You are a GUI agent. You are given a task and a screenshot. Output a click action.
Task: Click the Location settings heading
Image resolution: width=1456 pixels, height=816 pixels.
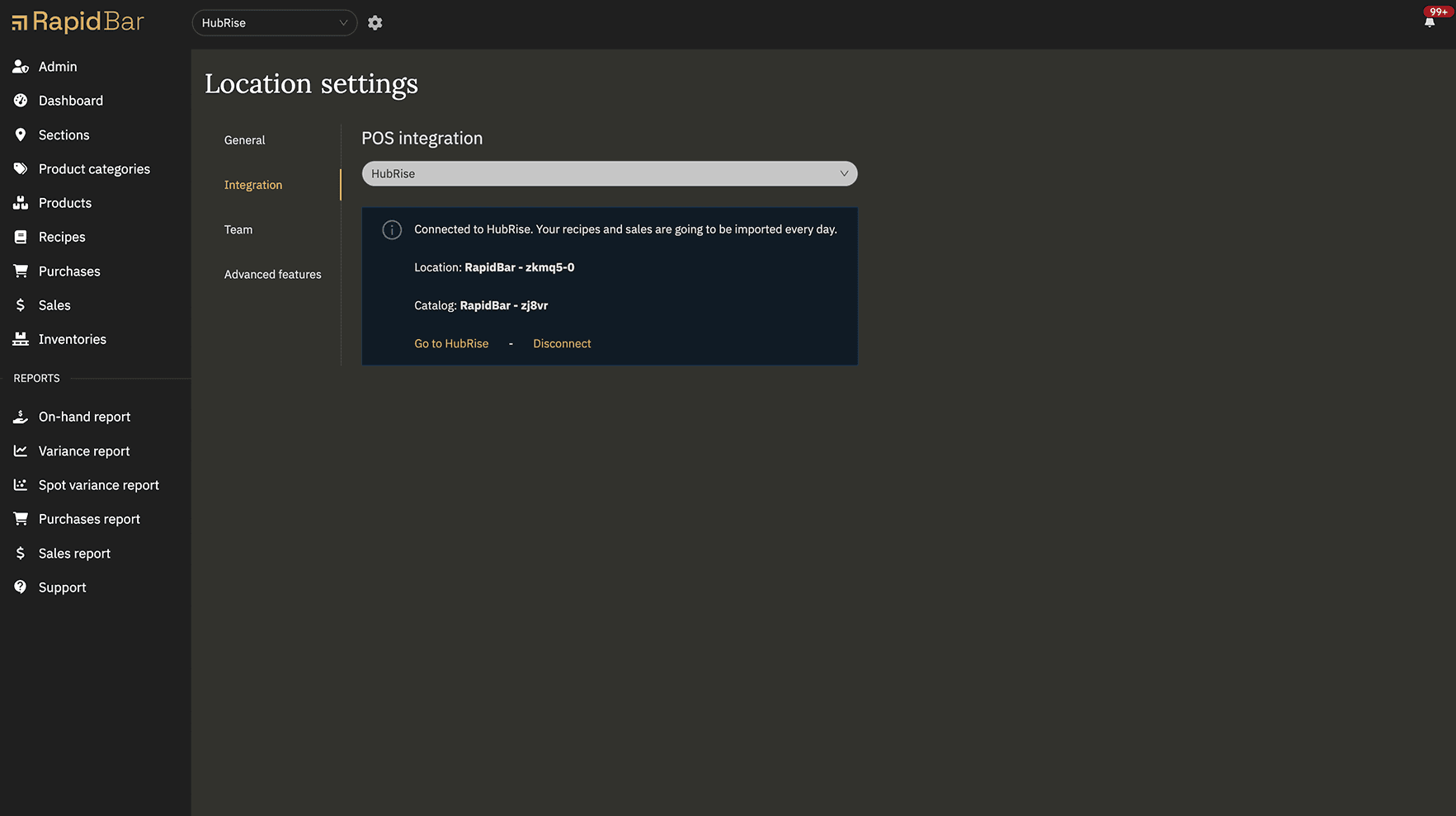[x=311, y=84]
